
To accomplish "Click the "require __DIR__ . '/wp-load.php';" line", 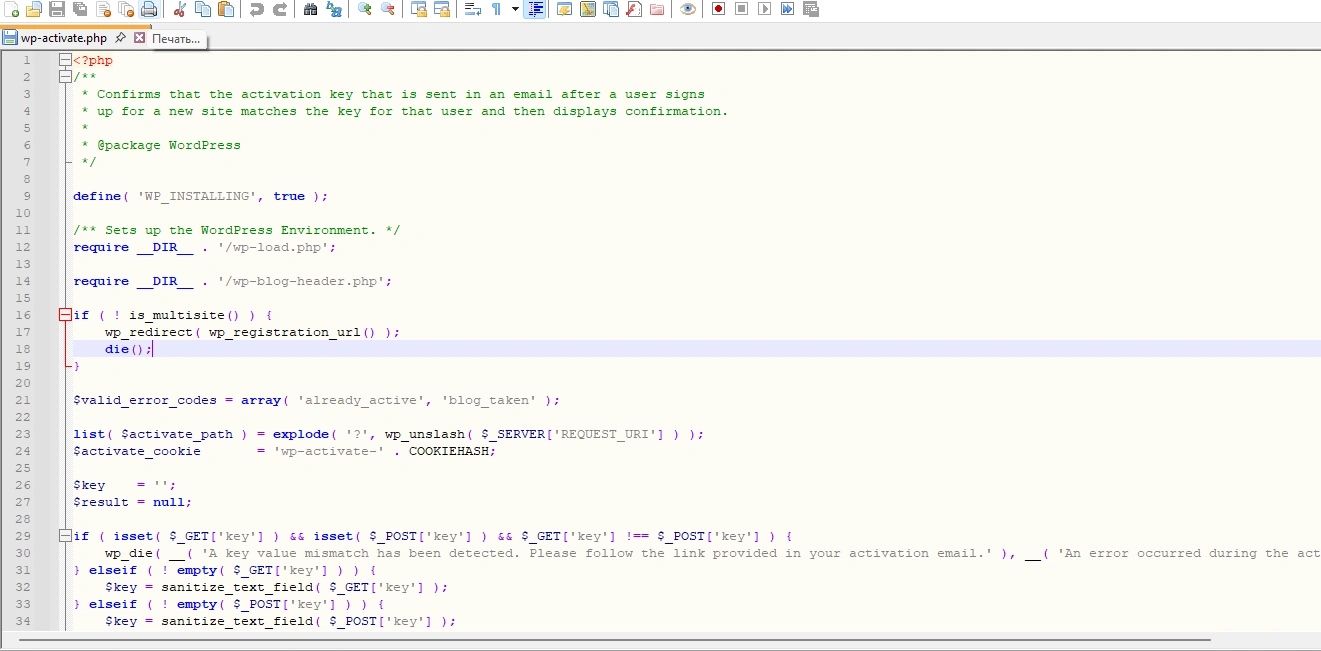I will click(205, 247).
